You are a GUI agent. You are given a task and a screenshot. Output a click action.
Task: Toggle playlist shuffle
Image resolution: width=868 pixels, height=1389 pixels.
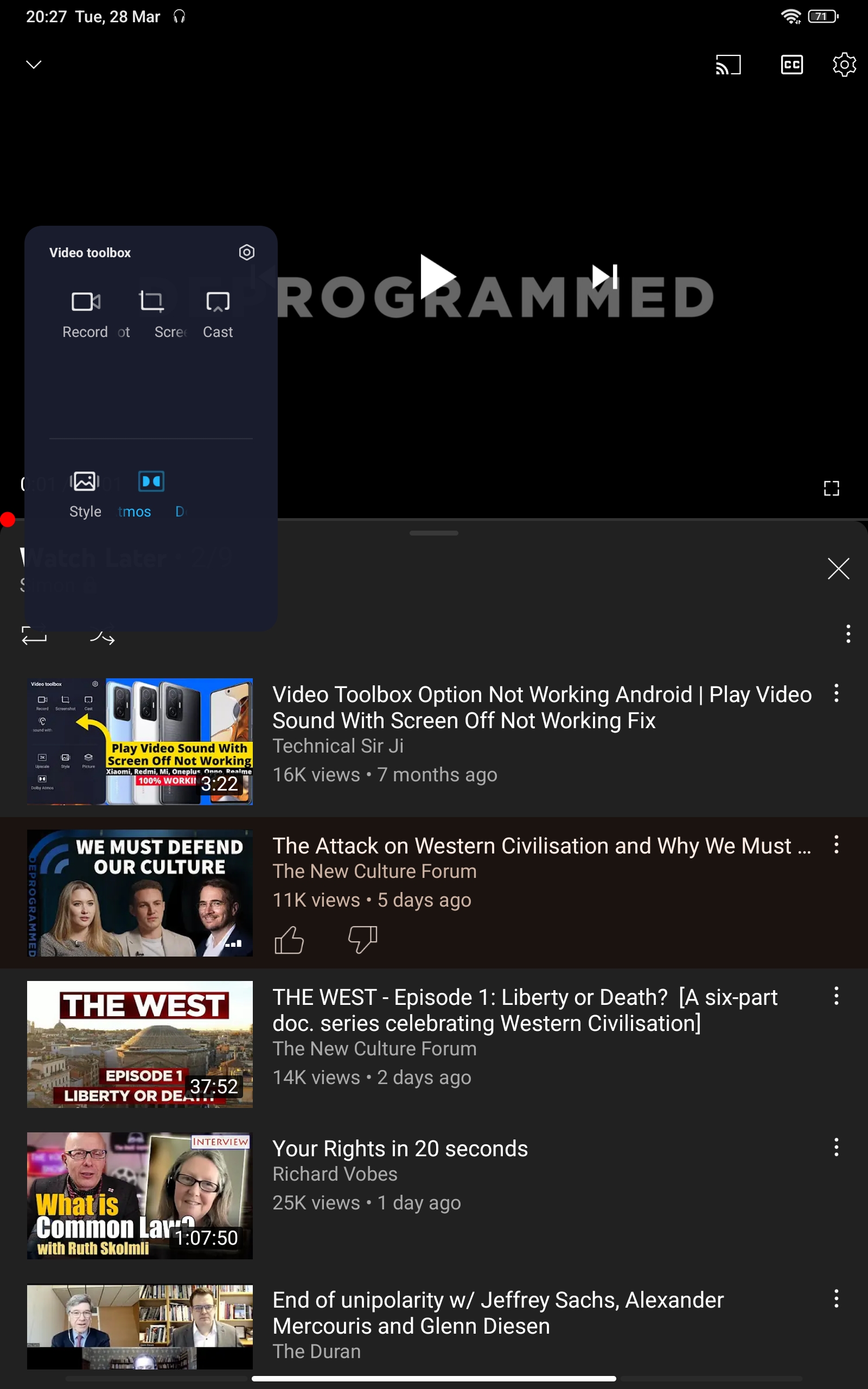(103, 636)
